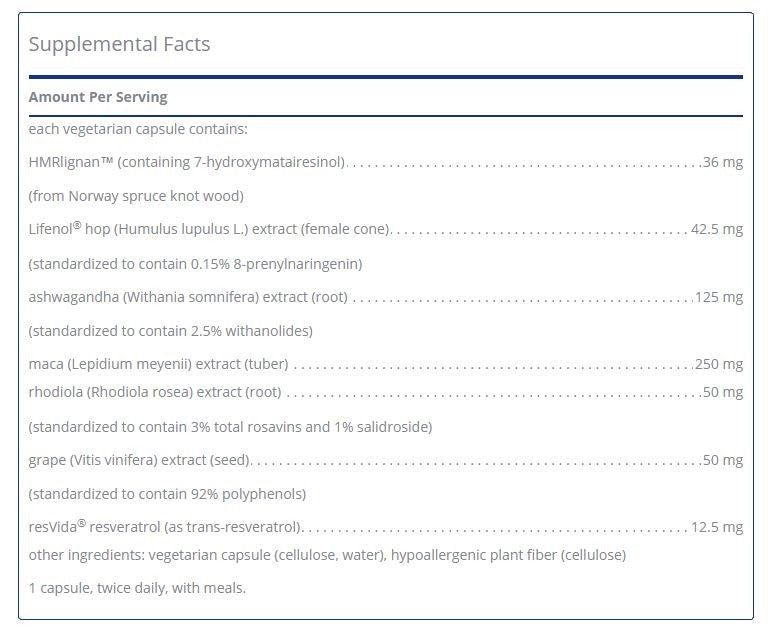The image size is (768, 637).
Task: Click the twice daily dosage instruction
Action: 137,588
